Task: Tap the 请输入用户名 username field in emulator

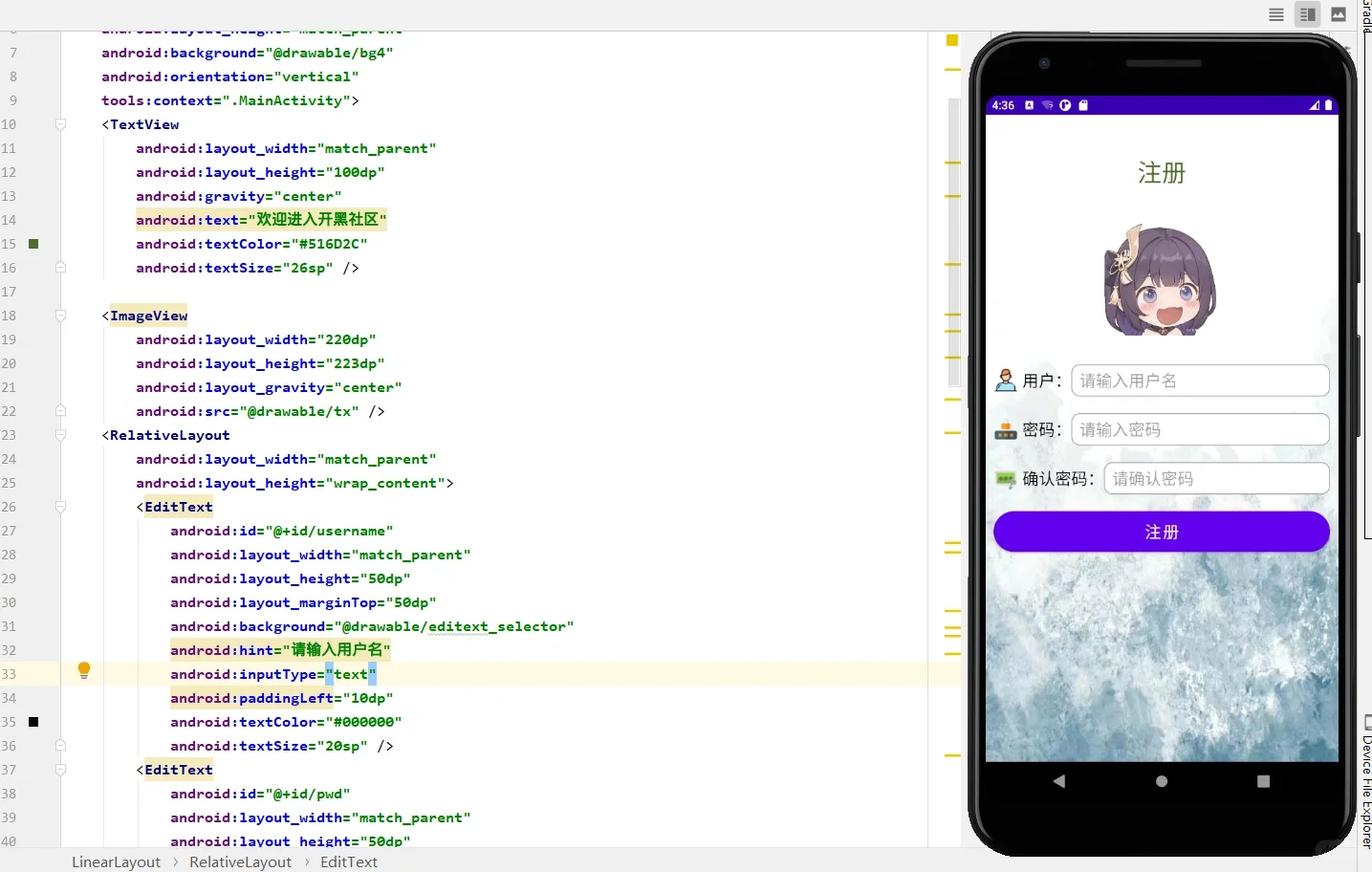Action: (1200, 380)
